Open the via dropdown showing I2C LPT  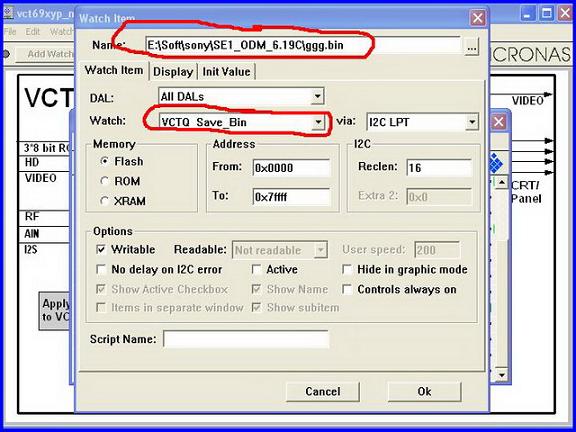[472, 122]
